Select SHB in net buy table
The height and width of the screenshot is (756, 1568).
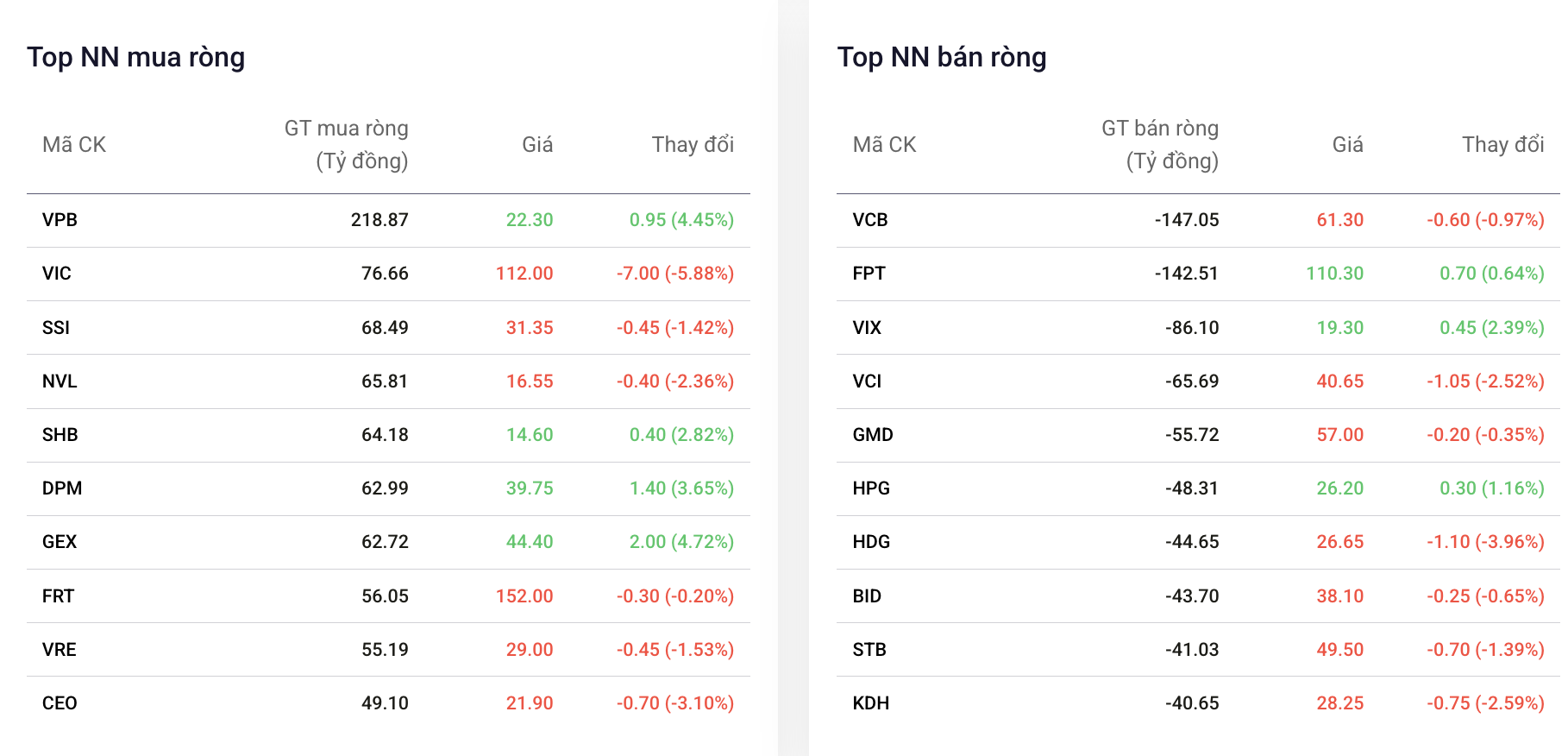pos(60,435)
